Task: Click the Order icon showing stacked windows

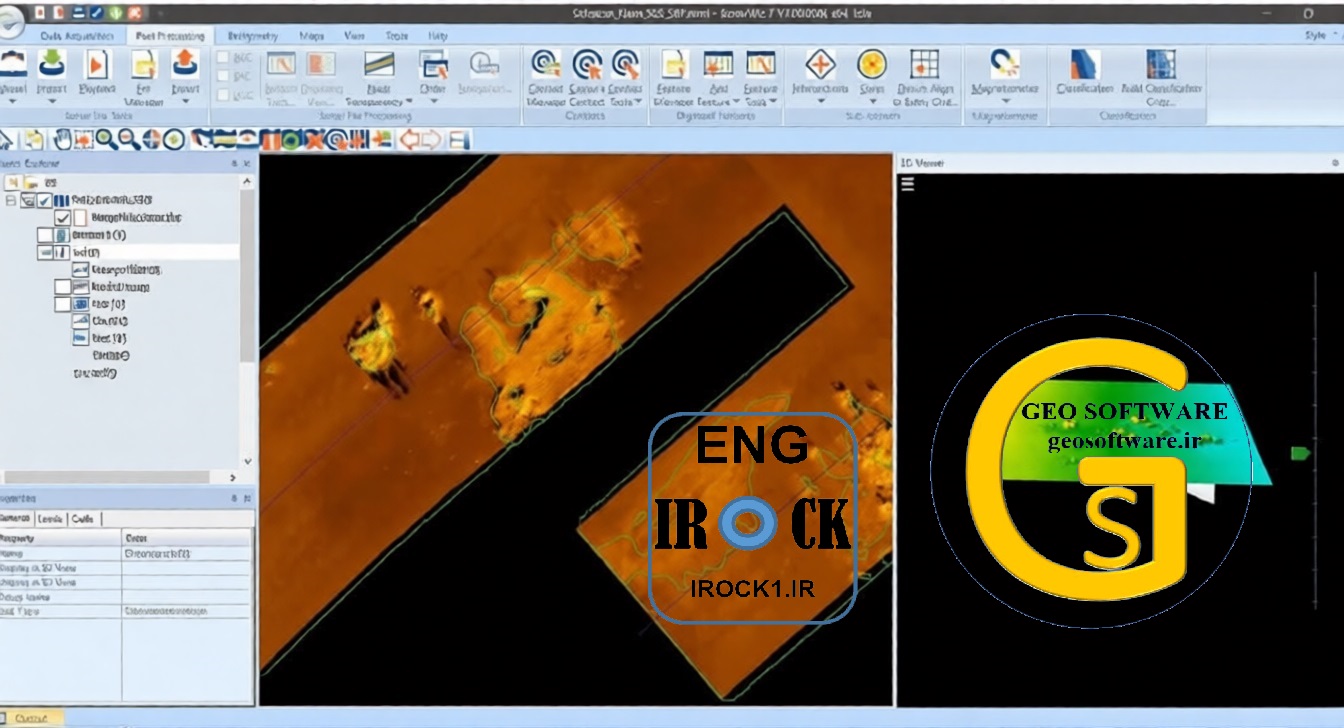Action: point(433,64)
